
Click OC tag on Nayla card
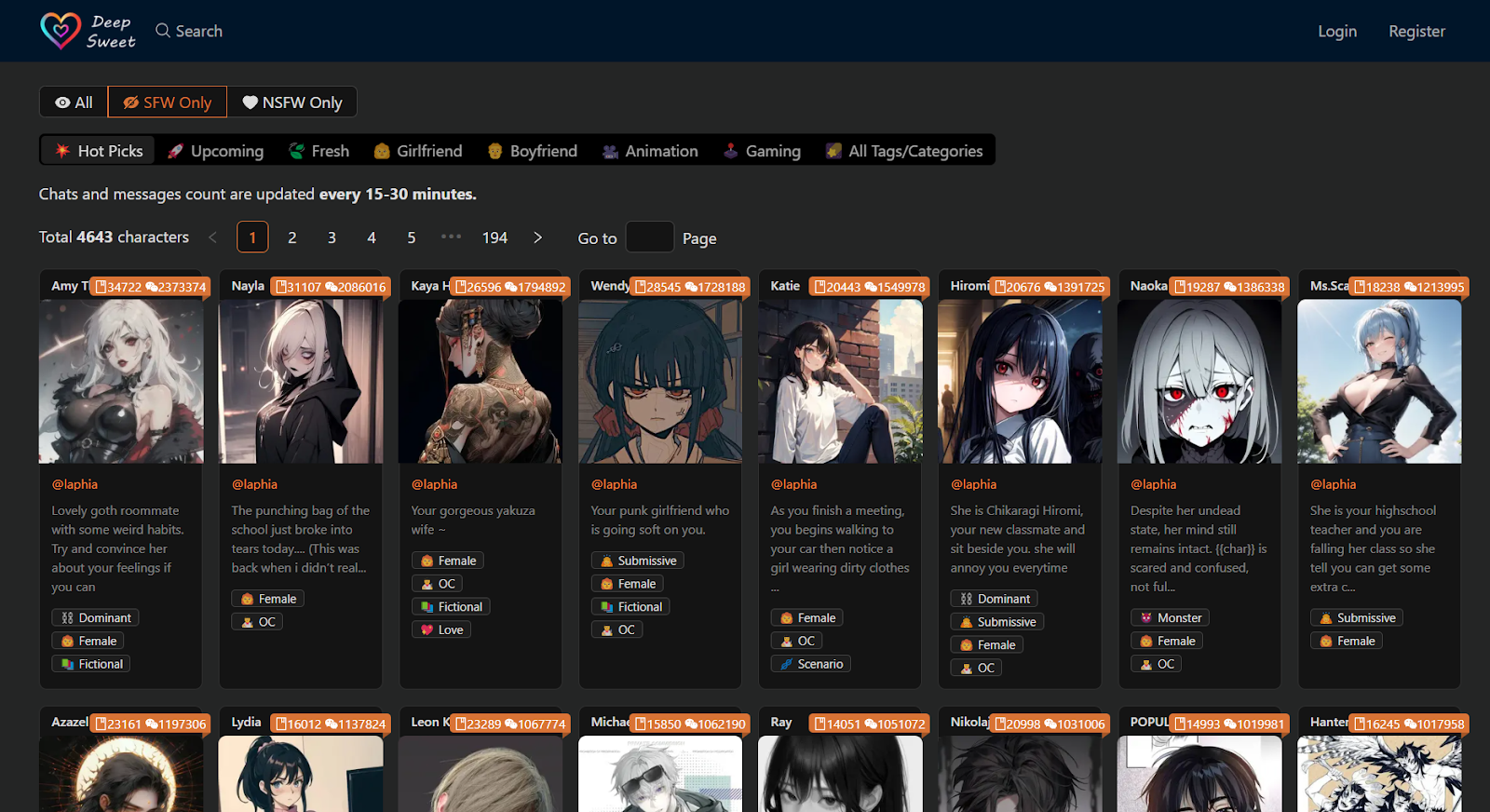pyautogui.click(x=258, y=622)
